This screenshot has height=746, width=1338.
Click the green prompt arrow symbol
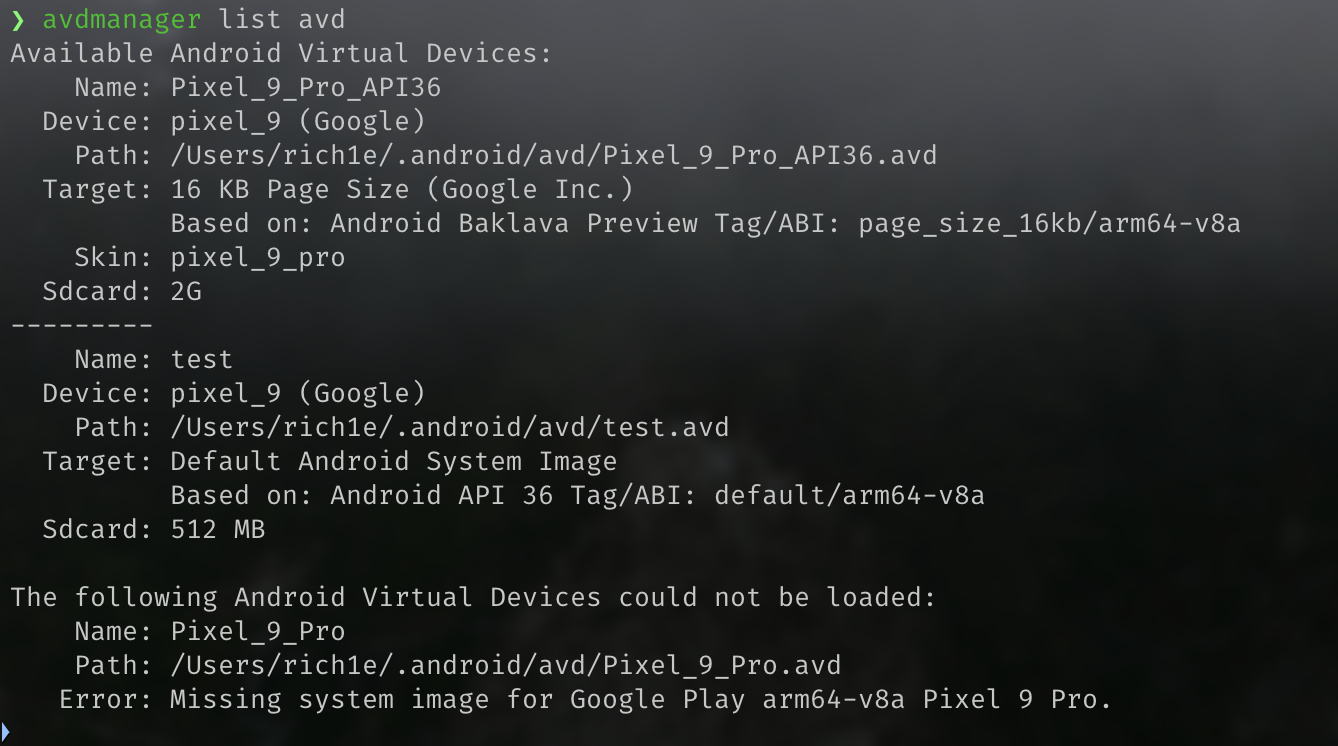click(17, 20)
